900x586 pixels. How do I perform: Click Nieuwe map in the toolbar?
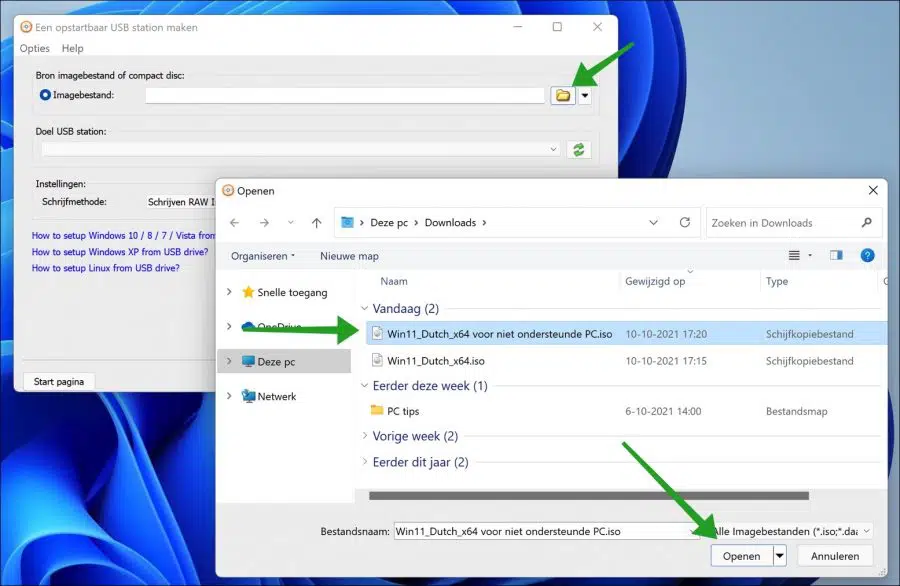click(x=349, y=256)
